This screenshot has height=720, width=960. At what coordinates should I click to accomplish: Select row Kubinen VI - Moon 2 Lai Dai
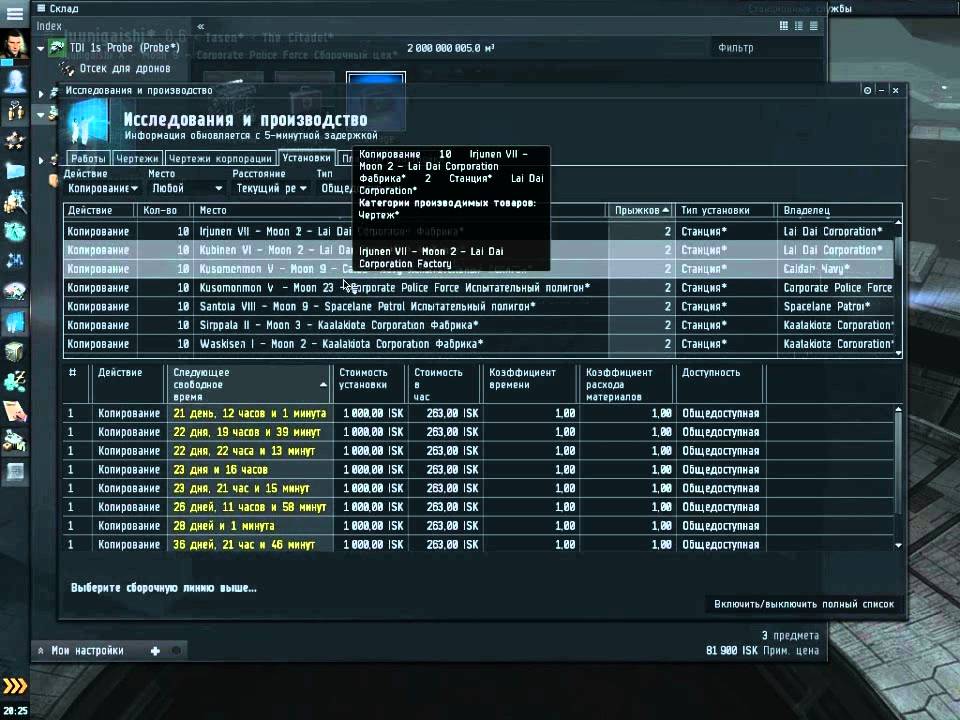click(478, 250)
